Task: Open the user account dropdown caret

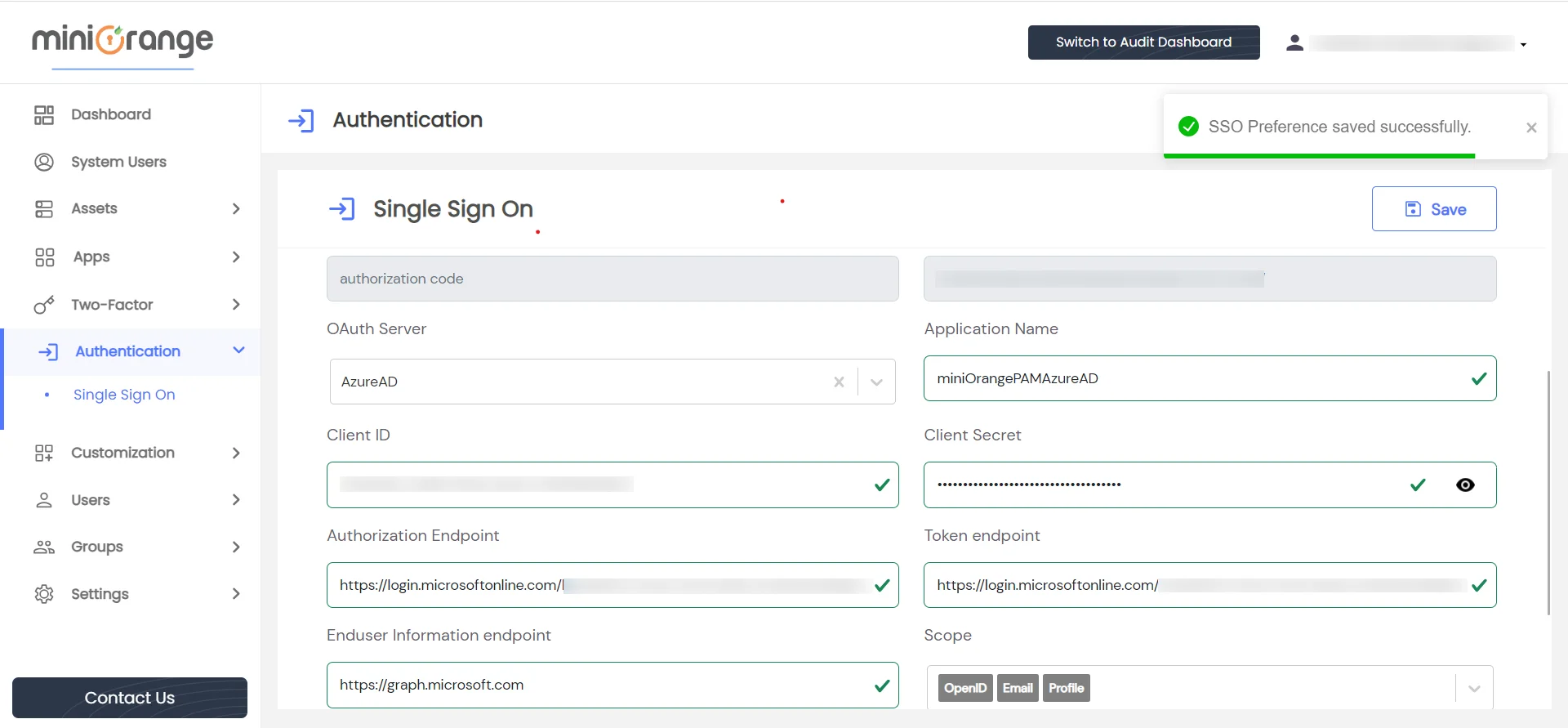Action: pyautogui.click(x=1523, y=44)
